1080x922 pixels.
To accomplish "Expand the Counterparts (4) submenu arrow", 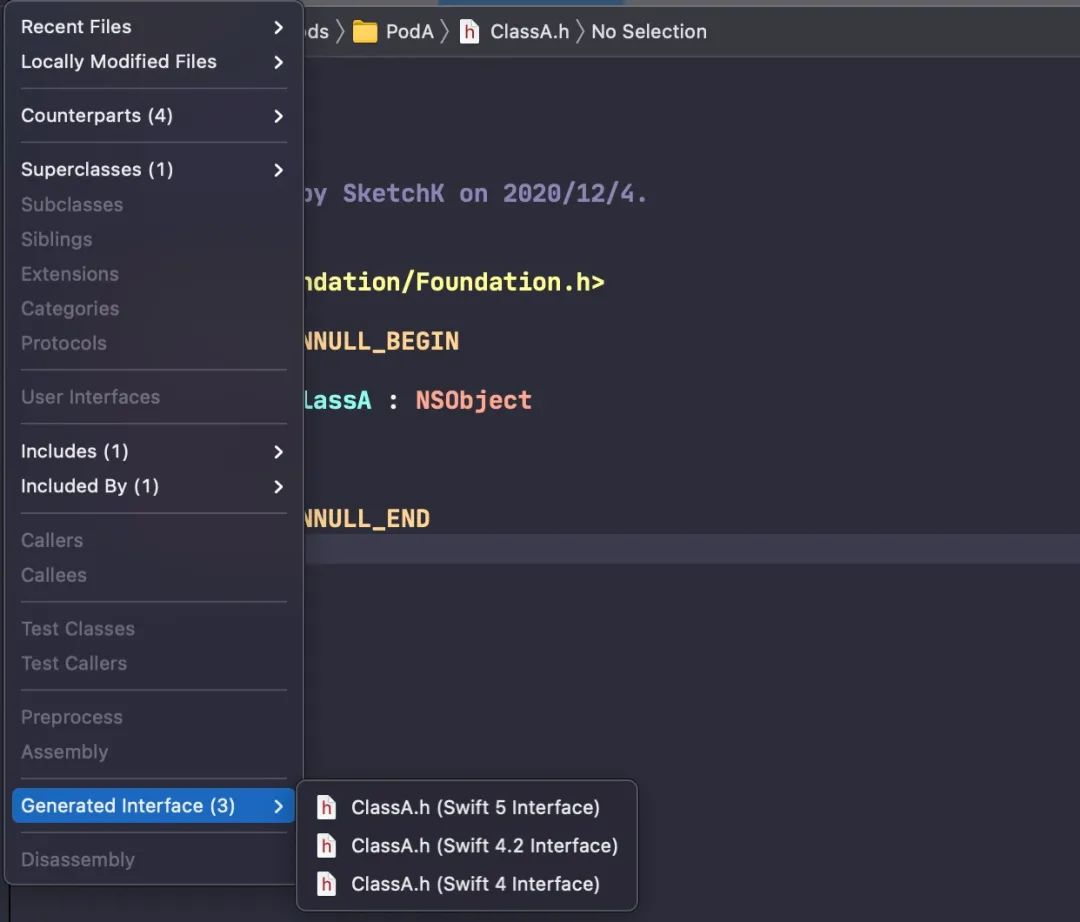I will coord(278,116).
